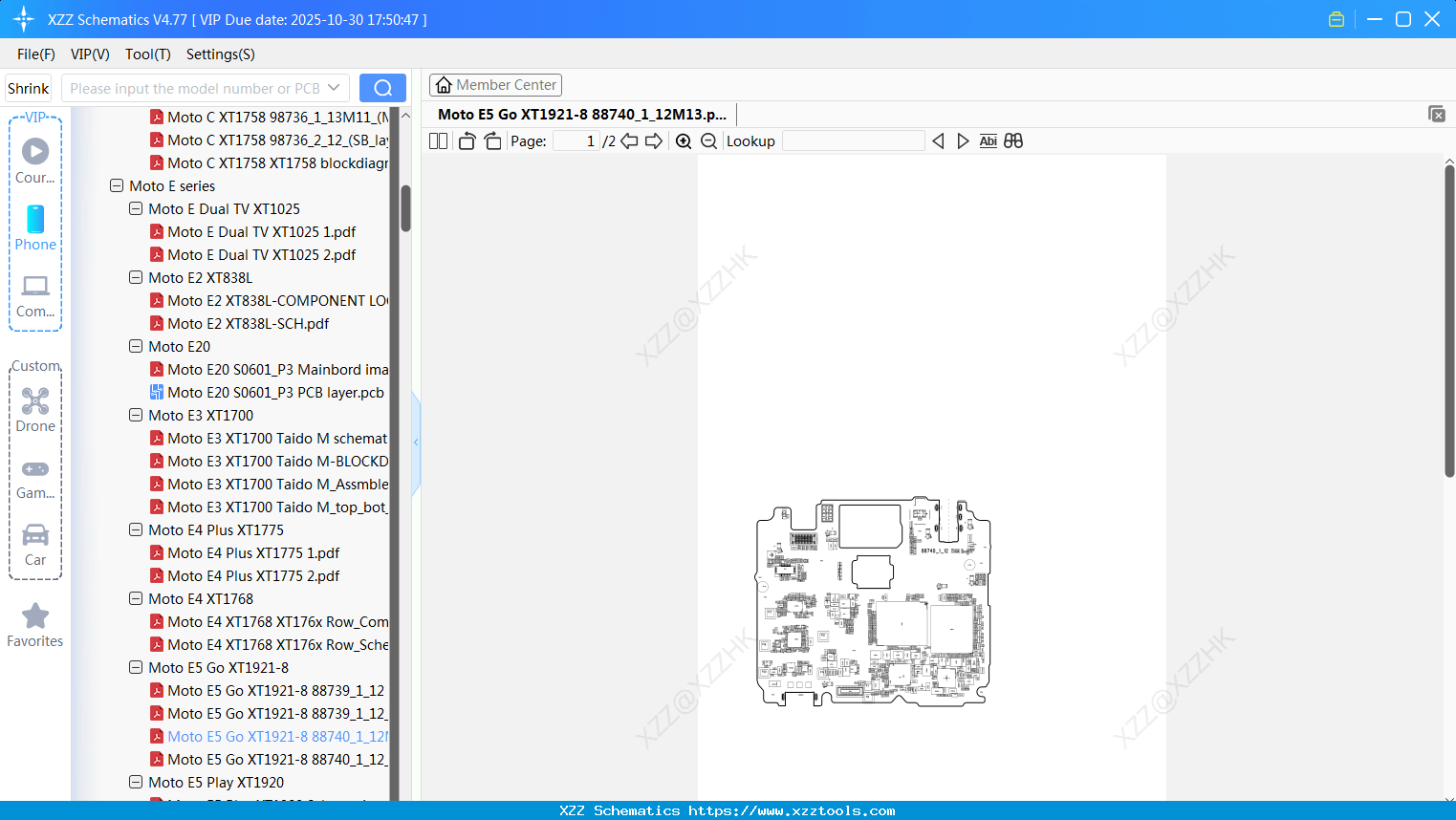Click the PCB board layout drawing
This screenshot has width=1456, height=820.
873,601
